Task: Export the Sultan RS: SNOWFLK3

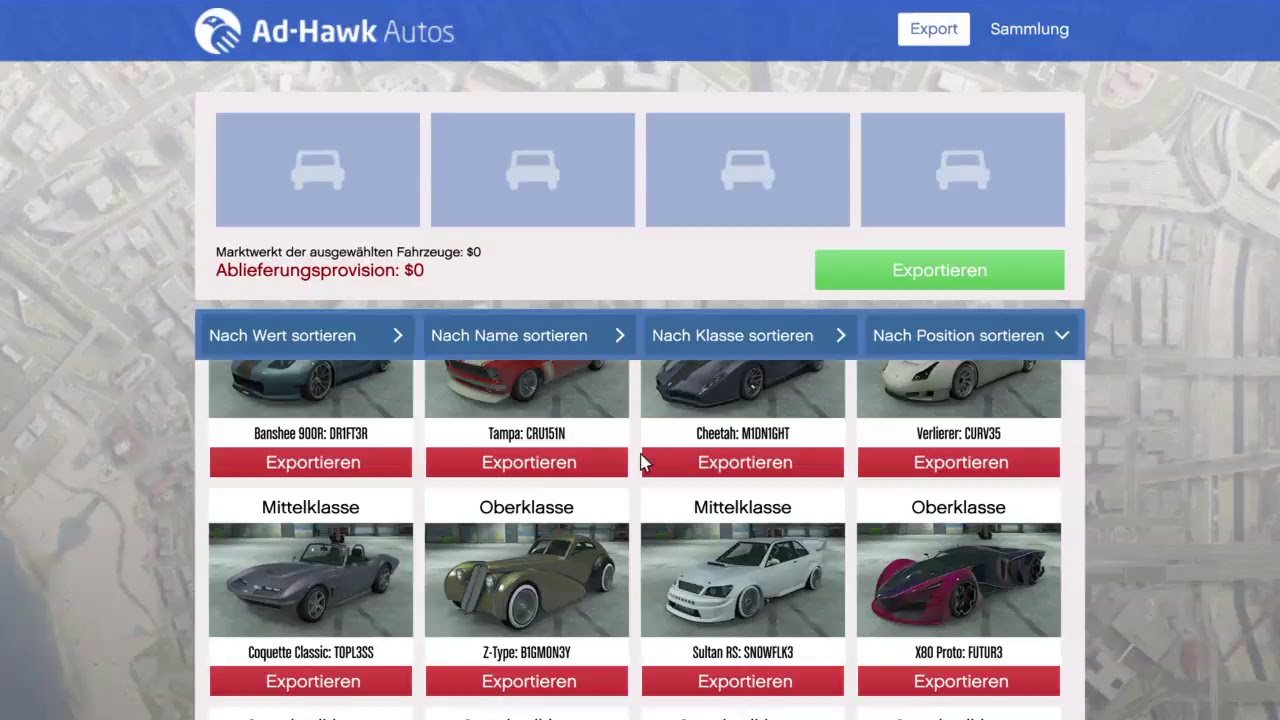Action: click(743, 682)
